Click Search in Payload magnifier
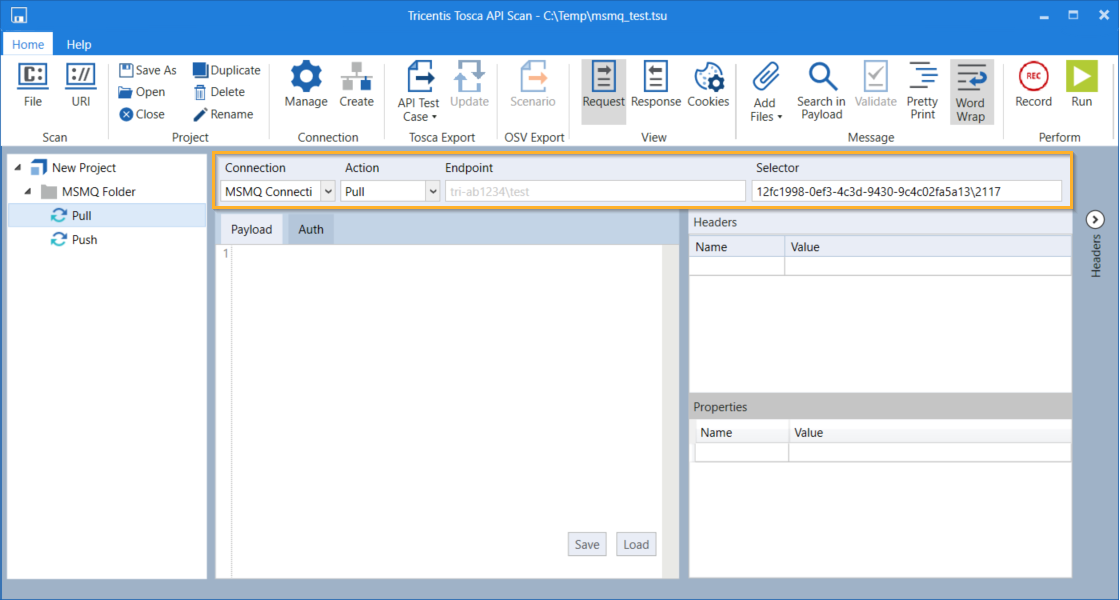Viewport: 1120px width, 600px height. 821,90
